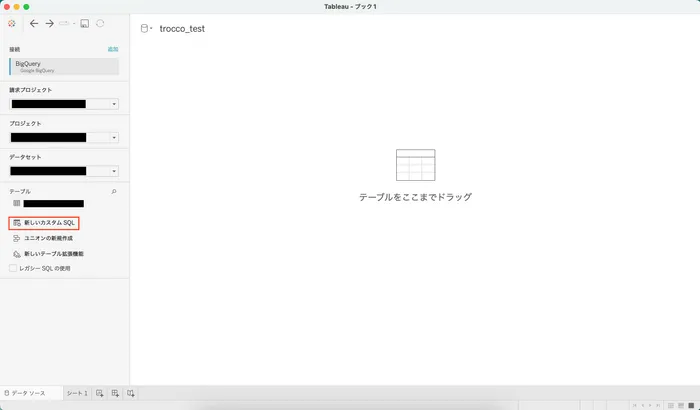The width and height of the screenshot is (700, 410).
Task: Go forward with the right arrow button
Action: point(50,24)
